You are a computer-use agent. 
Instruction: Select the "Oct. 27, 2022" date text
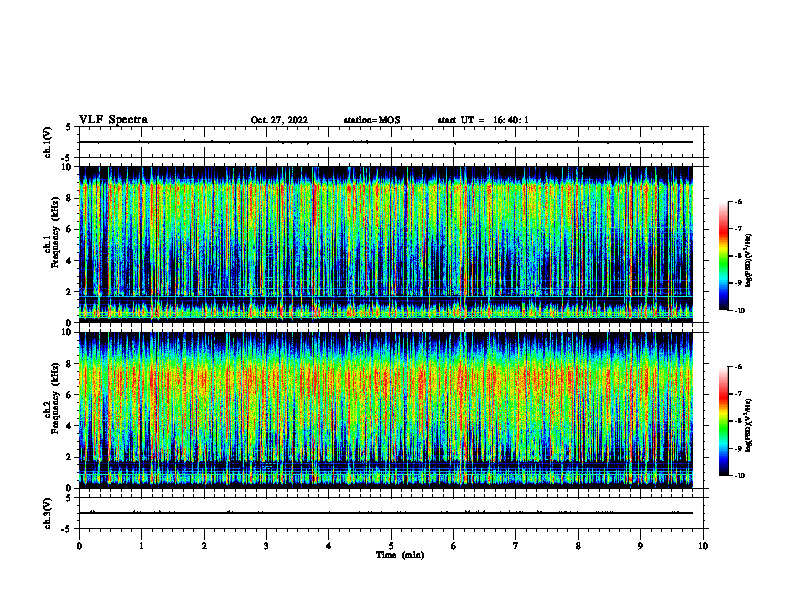coord(279,120)
